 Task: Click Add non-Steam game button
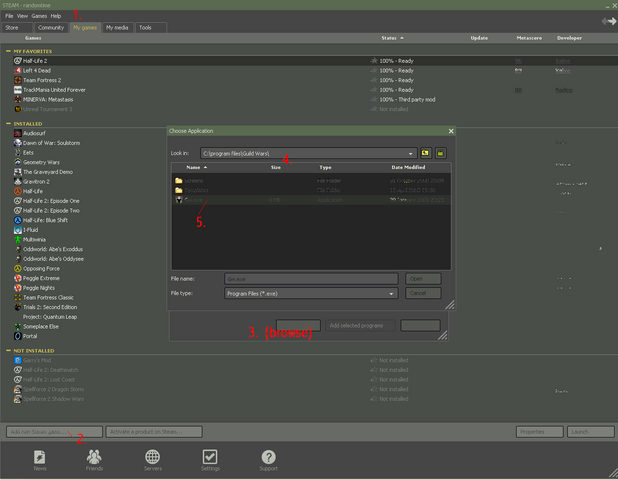tap(54, 432)
